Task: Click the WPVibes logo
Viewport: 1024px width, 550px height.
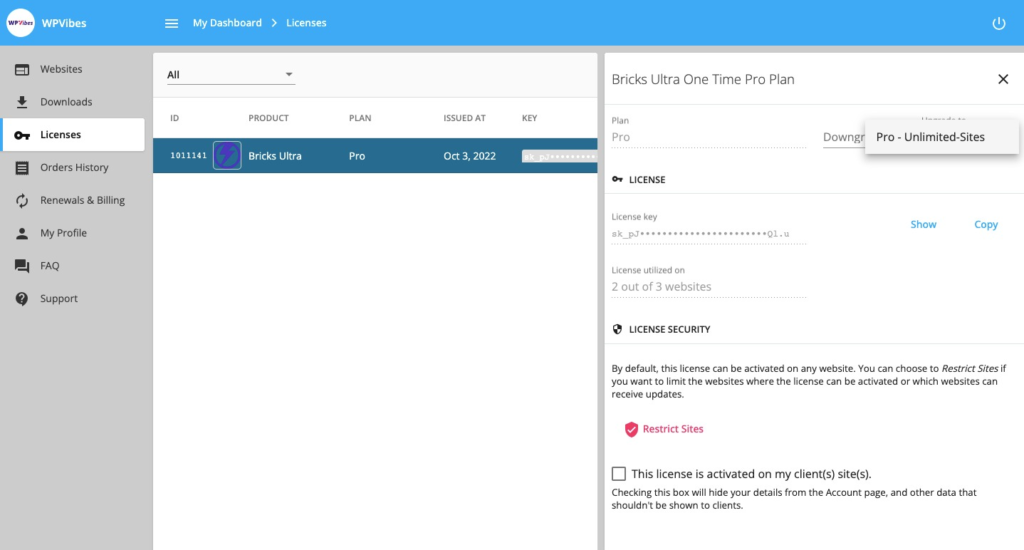Action: [x=20, y=23]
